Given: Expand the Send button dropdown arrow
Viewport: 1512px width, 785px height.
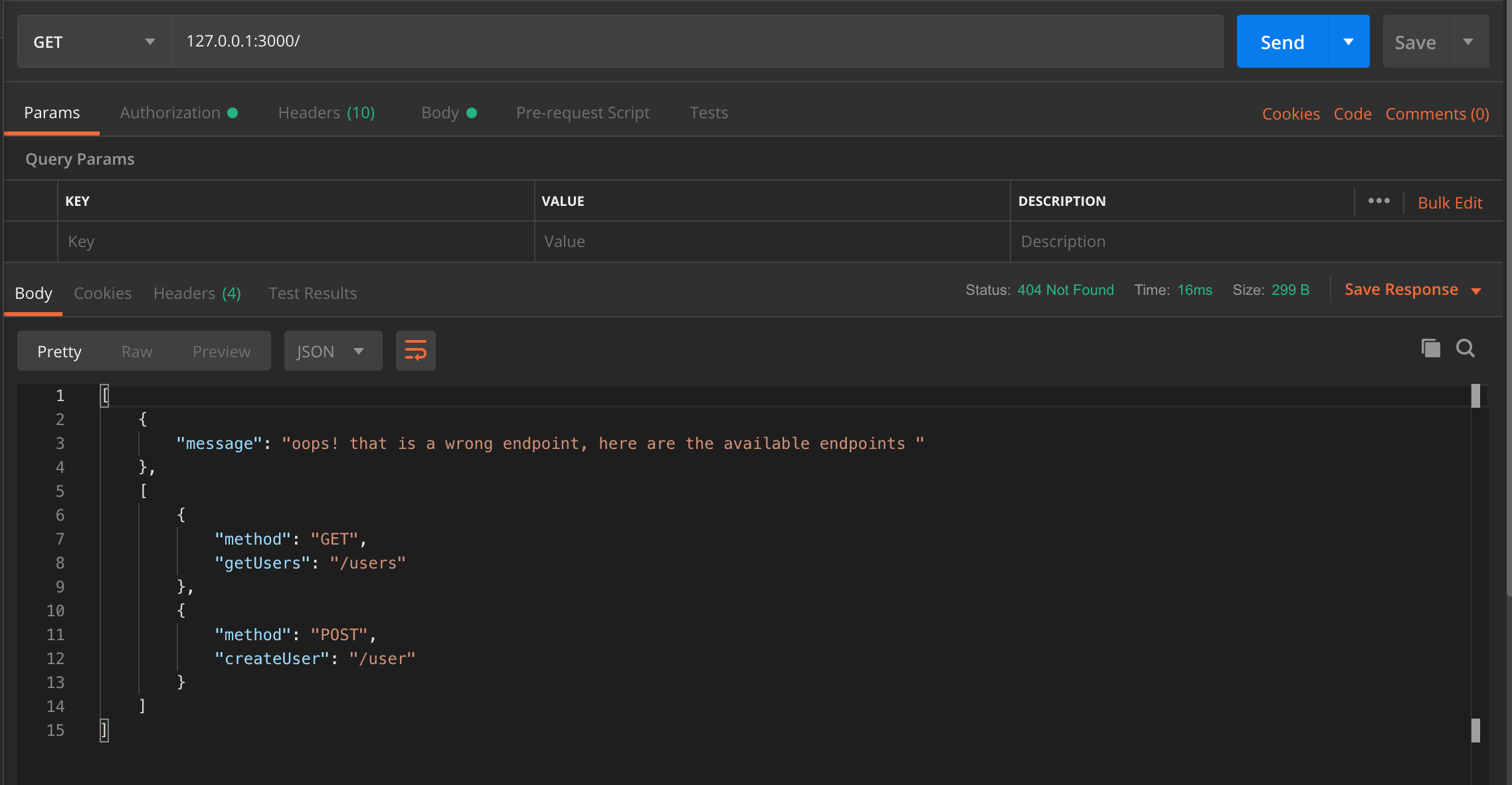Looking at the screenshot, I should [1349, 42].
